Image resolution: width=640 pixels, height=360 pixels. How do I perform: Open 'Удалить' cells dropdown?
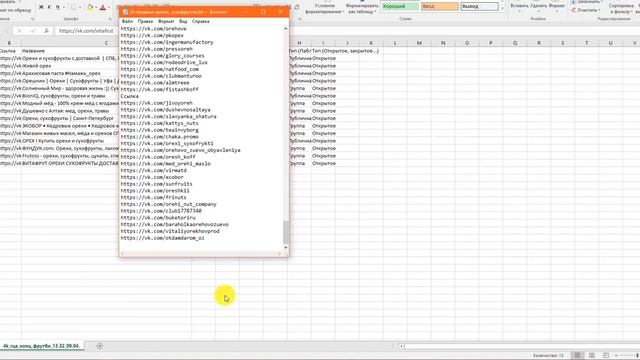coord(538,7)
